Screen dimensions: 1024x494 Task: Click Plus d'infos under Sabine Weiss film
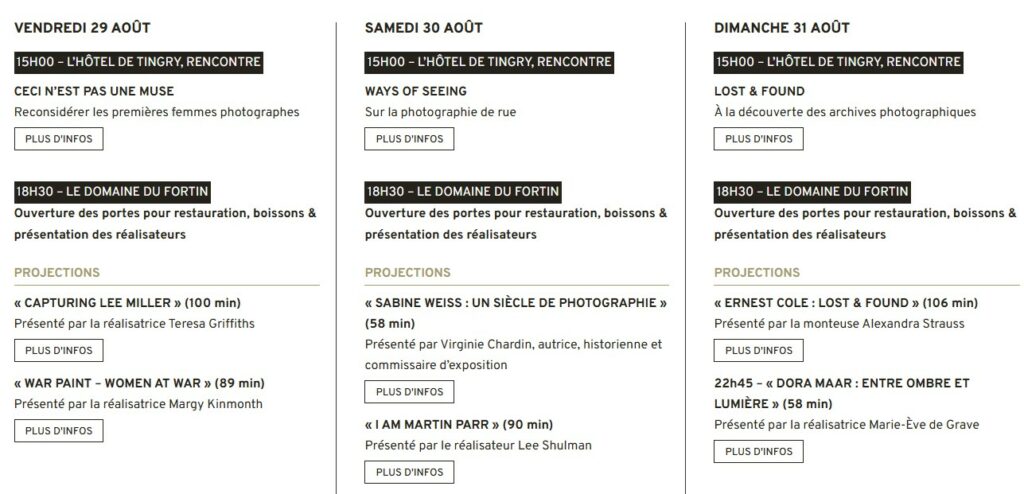(x=409, y=391)
